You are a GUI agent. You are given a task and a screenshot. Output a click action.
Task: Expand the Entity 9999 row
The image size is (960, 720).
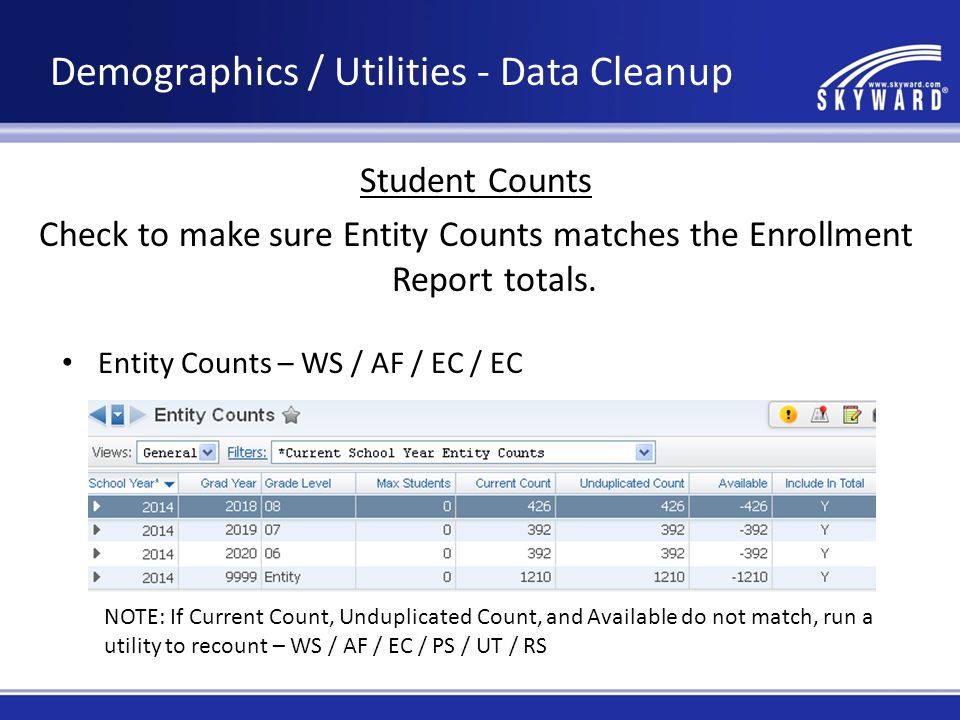tap(97, 577)
